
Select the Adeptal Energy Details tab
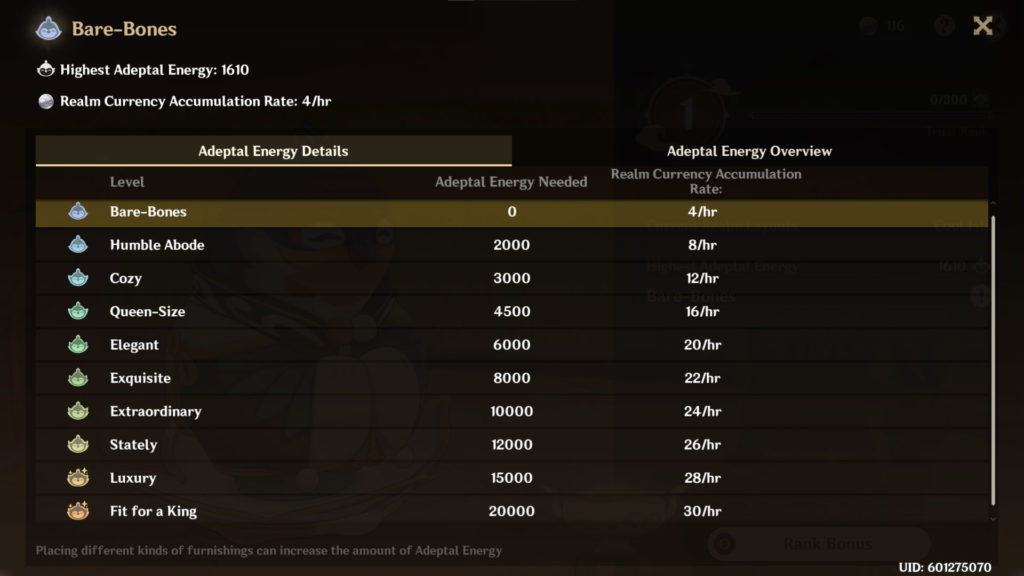[x=273, y=151]
